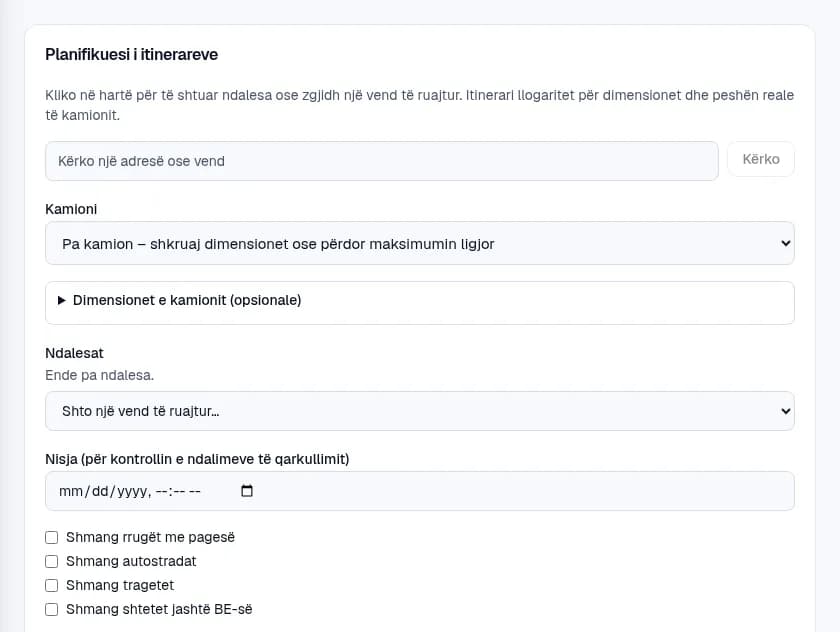
Task: Select the Planifikuesi i itinerareve heading
Action: tap(131, 55)
